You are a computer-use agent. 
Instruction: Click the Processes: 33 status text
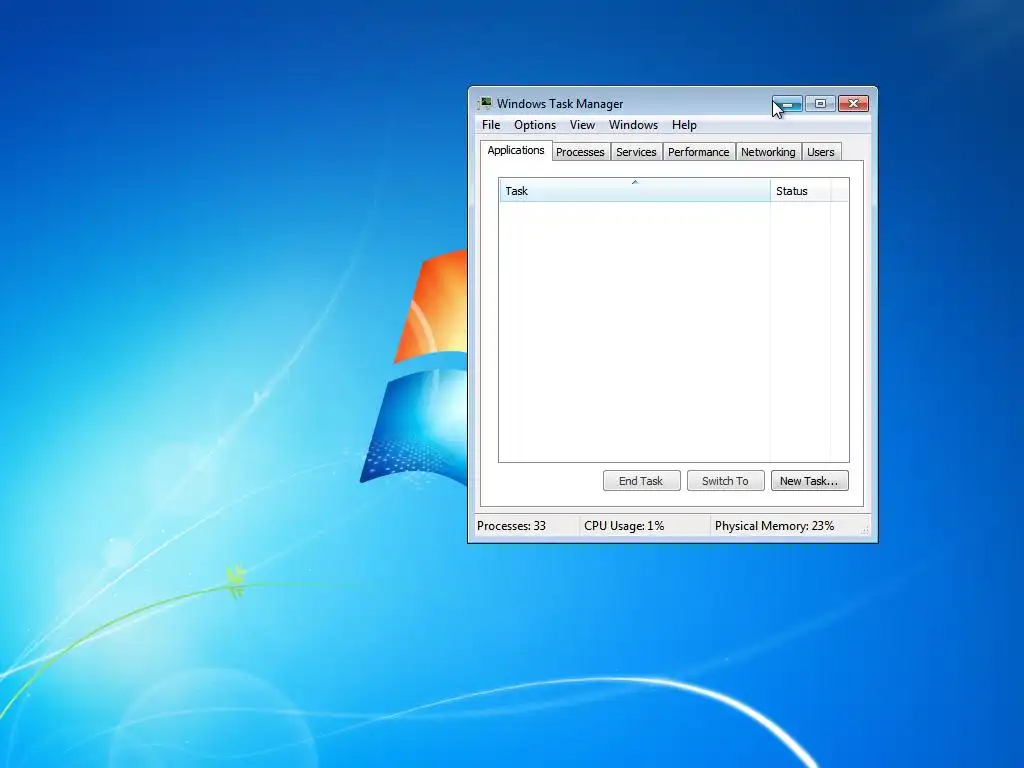click(511, 526)
